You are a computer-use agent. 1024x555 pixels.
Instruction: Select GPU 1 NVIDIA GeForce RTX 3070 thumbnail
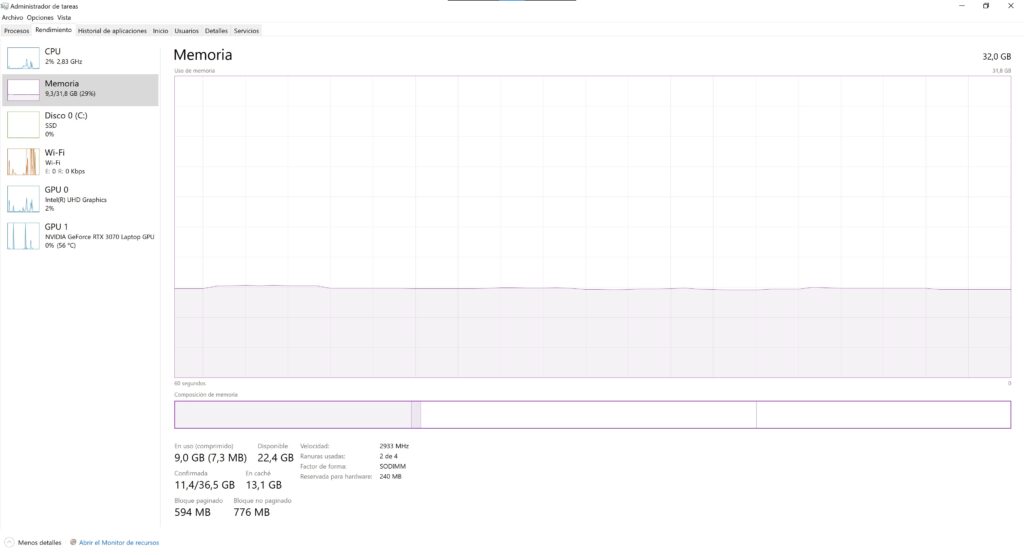click(x=23, y=236)
